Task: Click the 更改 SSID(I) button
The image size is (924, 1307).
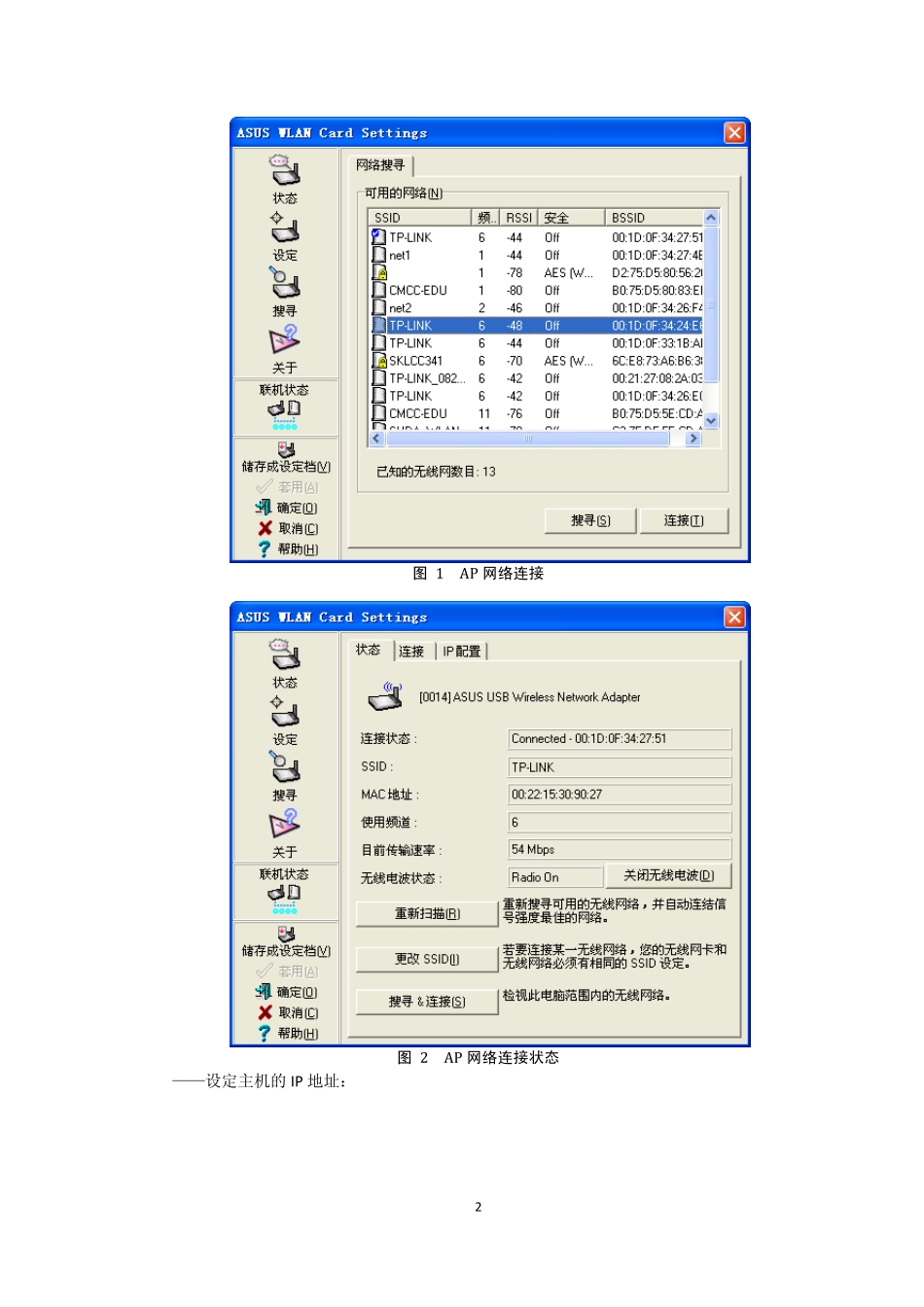Action: coord(427,959)
